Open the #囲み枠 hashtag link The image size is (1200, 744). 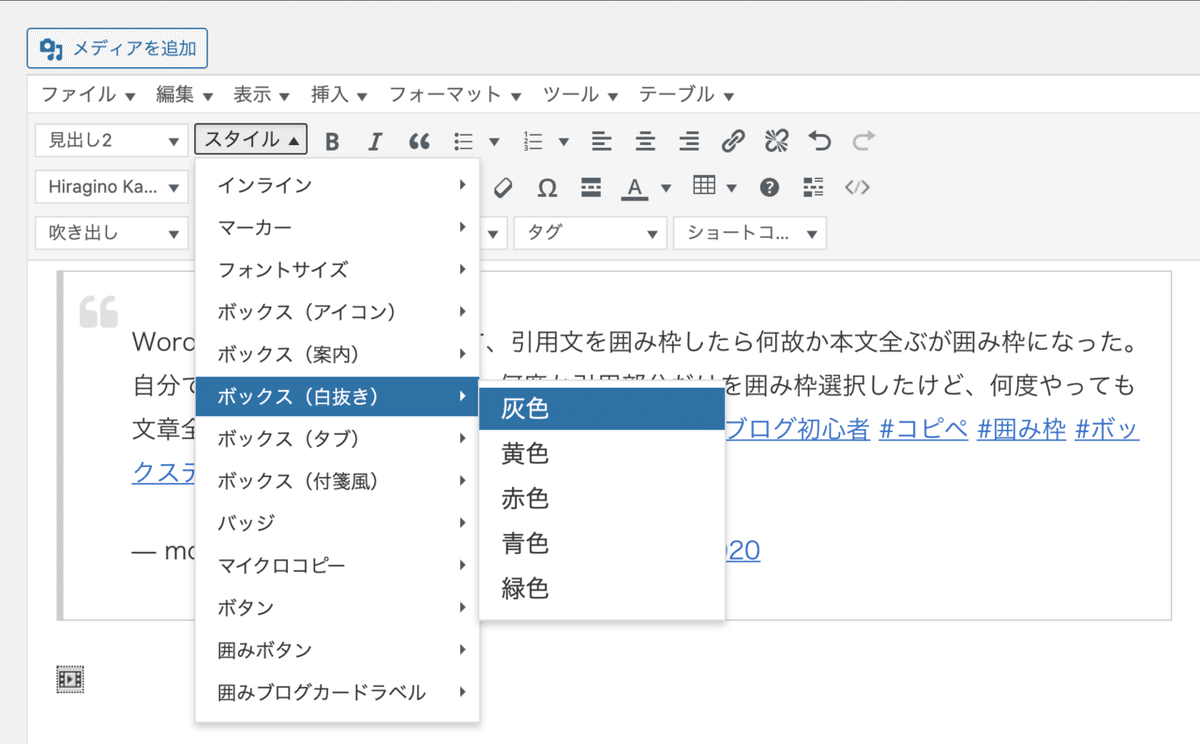coord(1020,428)
